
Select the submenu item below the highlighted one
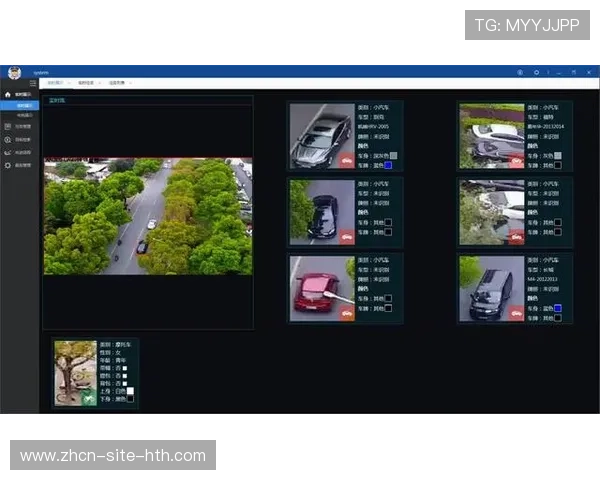coord(24,115)
